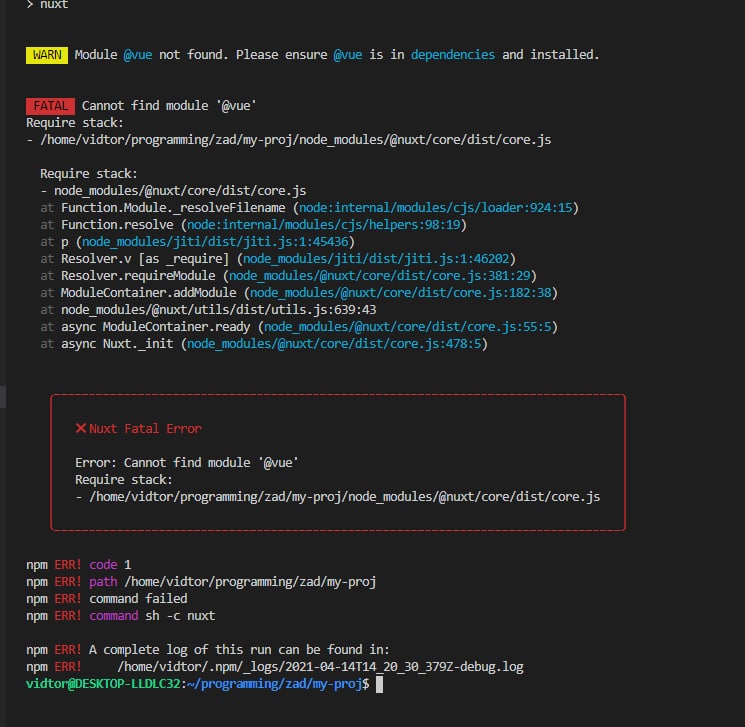745x727 pixels.
Task: Click 'async Nuxt._init' text
Action: click(117, 344)
